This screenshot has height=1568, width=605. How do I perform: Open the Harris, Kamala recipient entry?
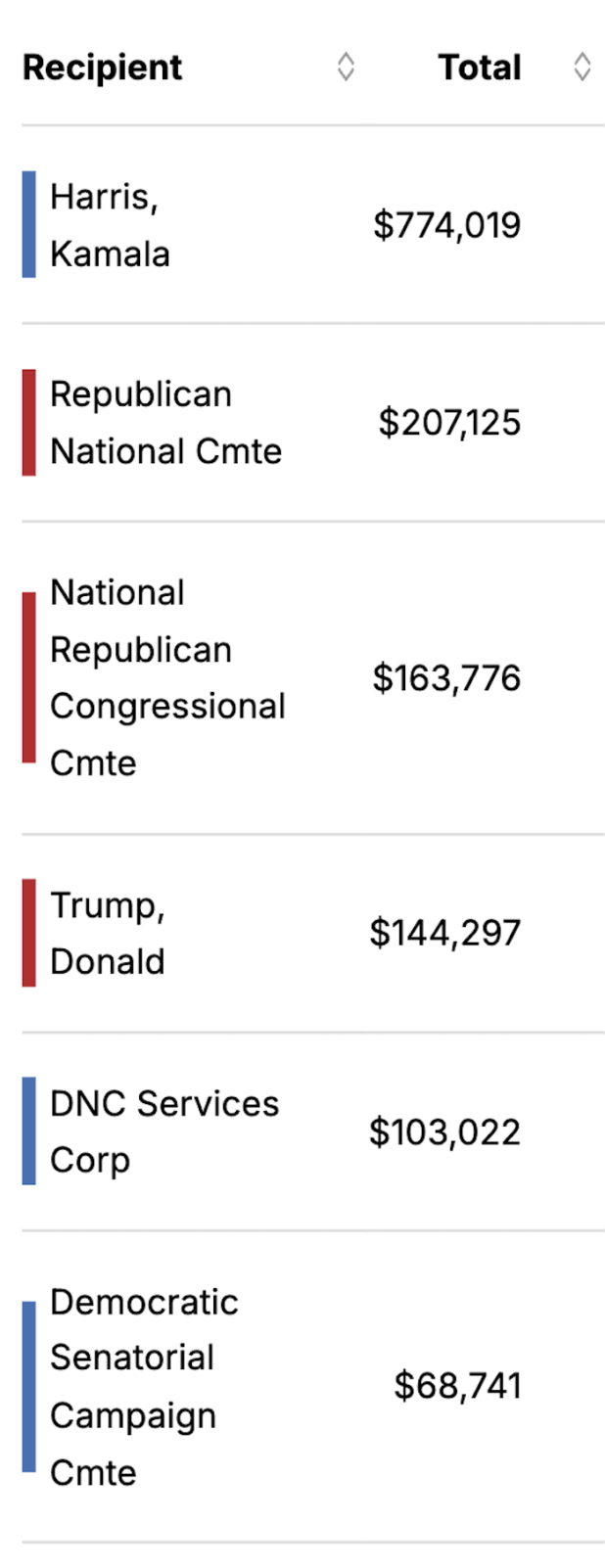click(110, 225)
